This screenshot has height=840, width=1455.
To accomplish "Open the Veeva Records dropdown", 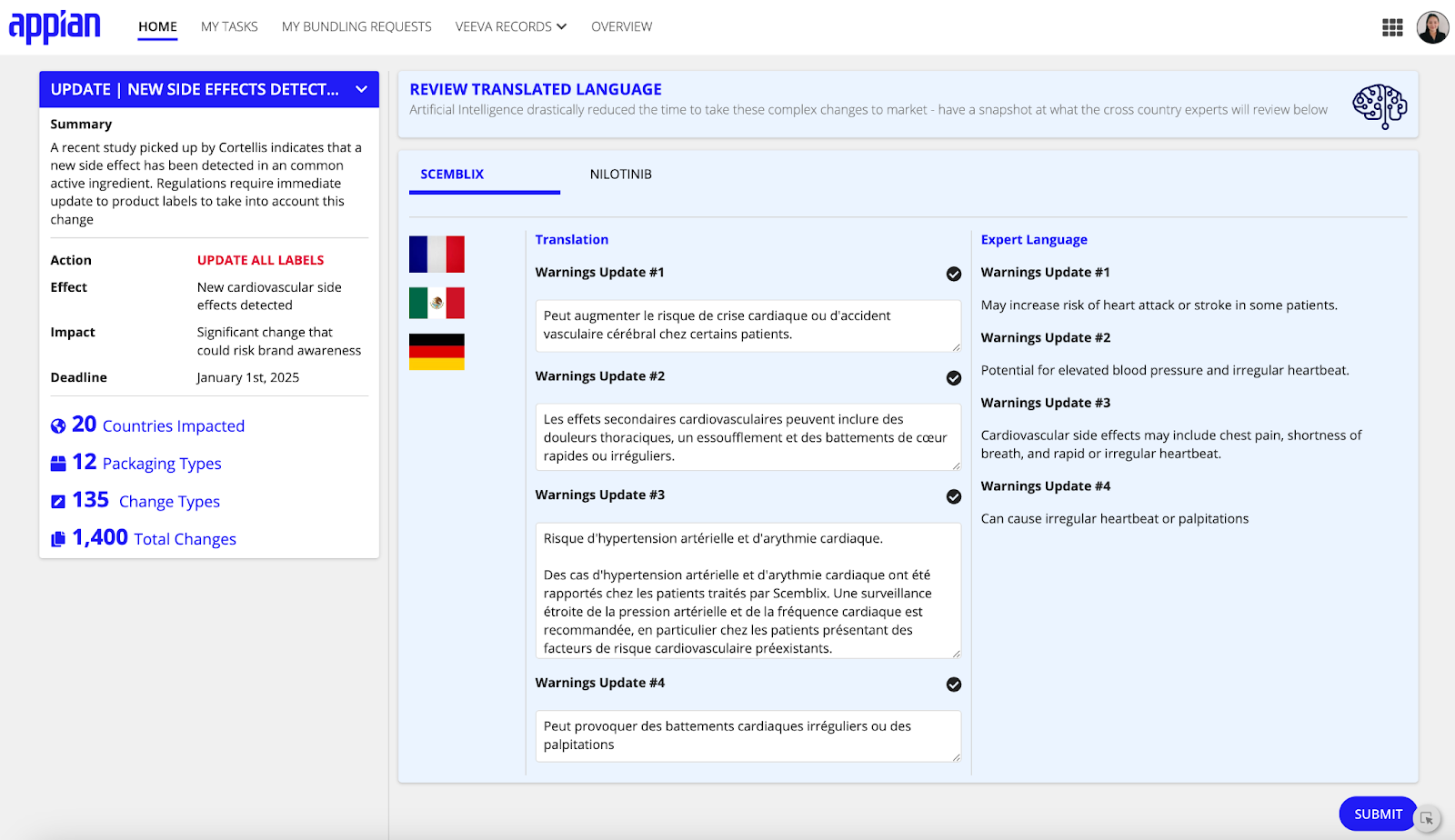I will 510,26.
